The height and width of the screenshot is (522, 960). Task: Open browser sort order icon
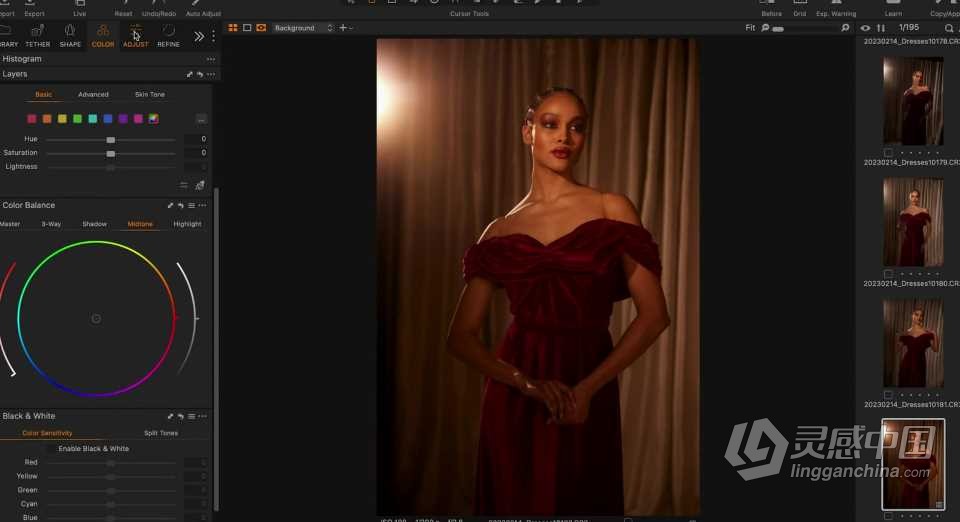880,28
